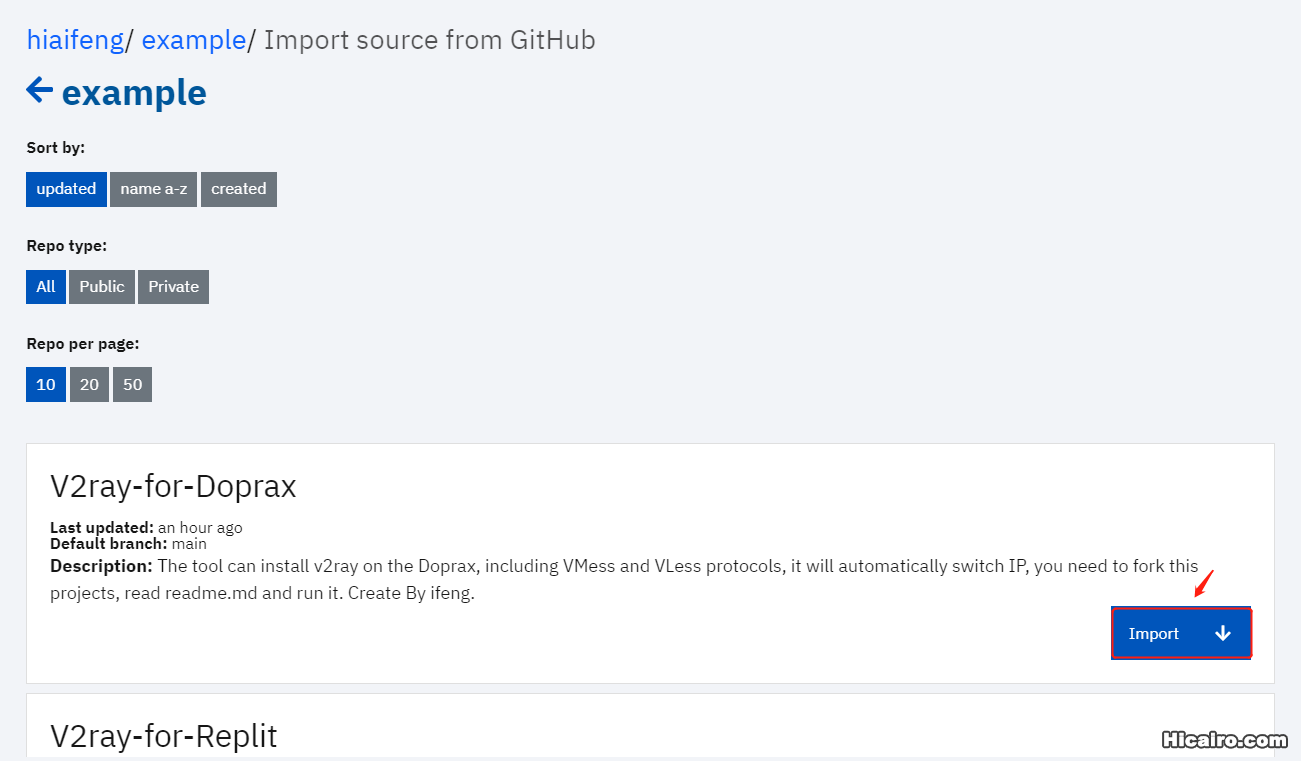Open the hiaifeng breadcrumb link
This screenshot has width=1301, height=761.
pyautogui.click(x=75, y=40)
